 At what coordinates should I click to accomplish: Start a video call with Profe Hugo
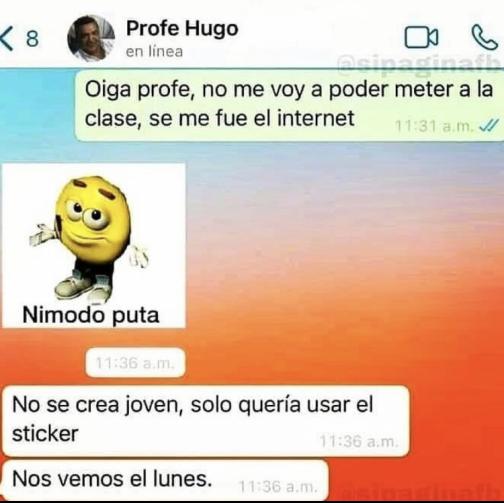(421, 38)
